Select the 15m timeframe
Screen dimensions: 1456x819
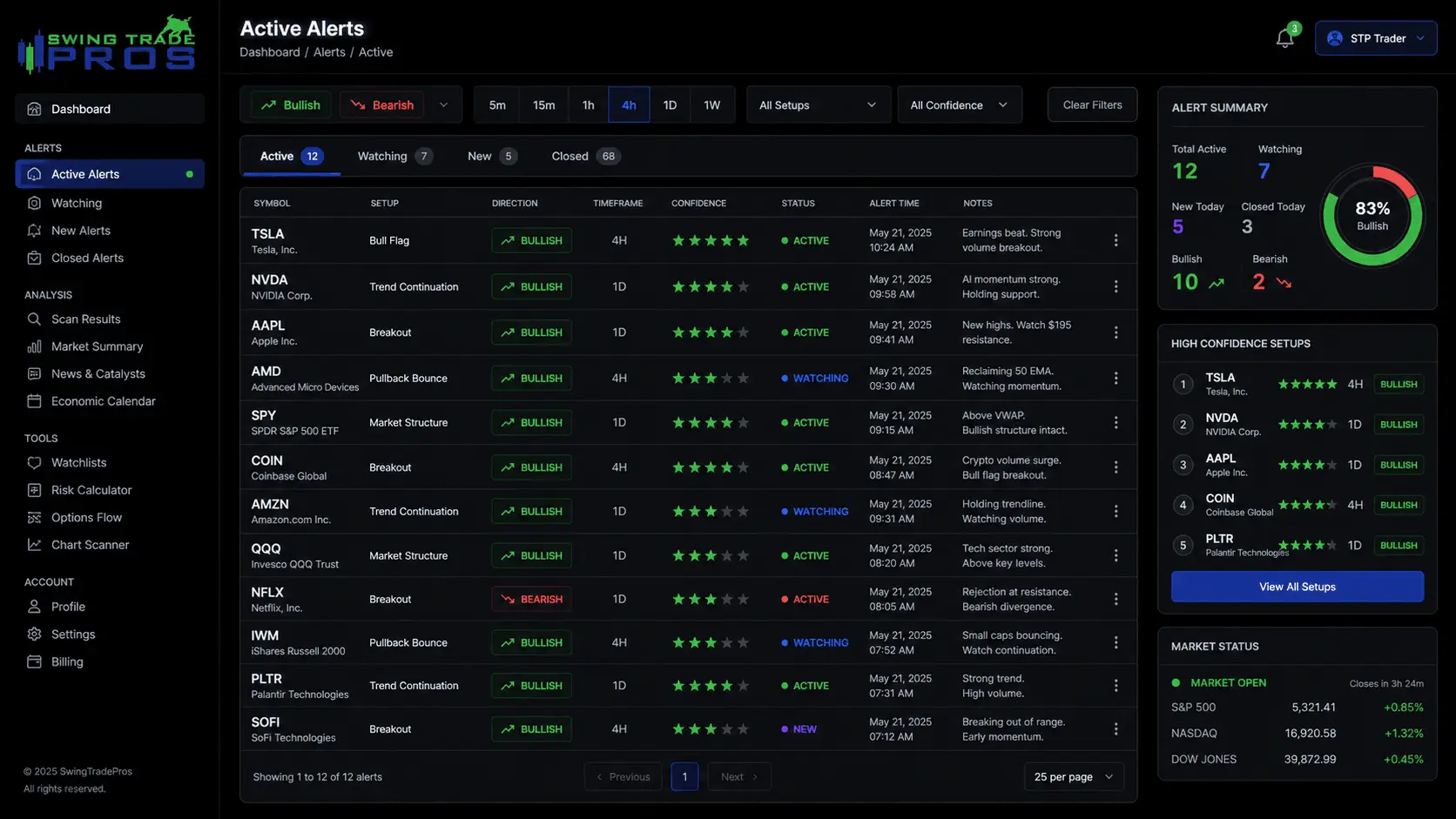click(544, 105)
